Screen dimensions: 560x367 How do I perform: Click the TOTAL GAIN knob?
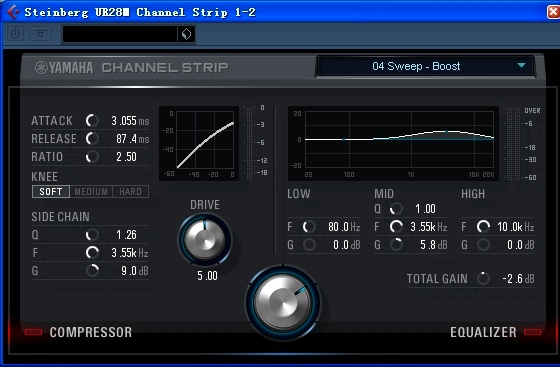[x=483, y=278]
